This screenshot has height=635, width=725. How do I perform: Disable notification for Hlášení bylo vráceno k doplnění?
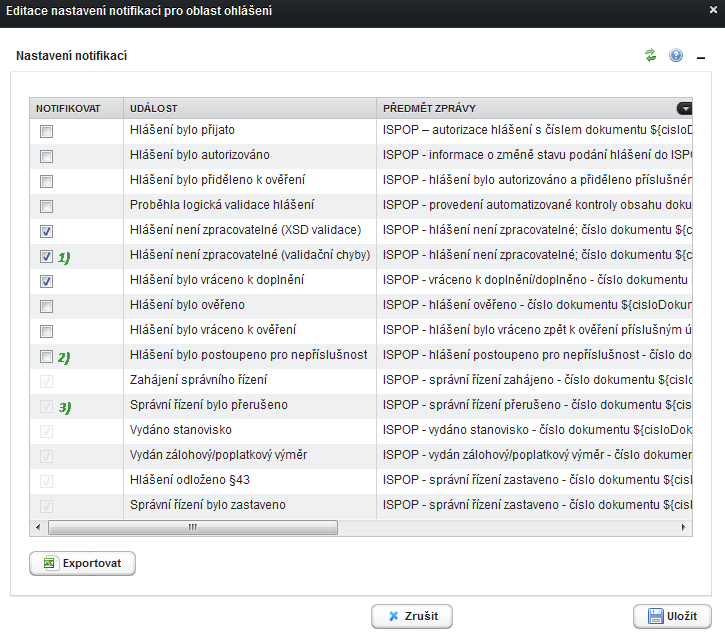46,281
